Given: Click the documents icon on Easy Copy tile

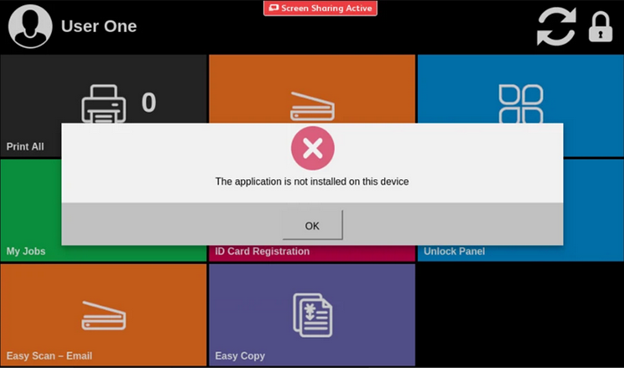Looking at the screenshot, I should coord(312,315).
